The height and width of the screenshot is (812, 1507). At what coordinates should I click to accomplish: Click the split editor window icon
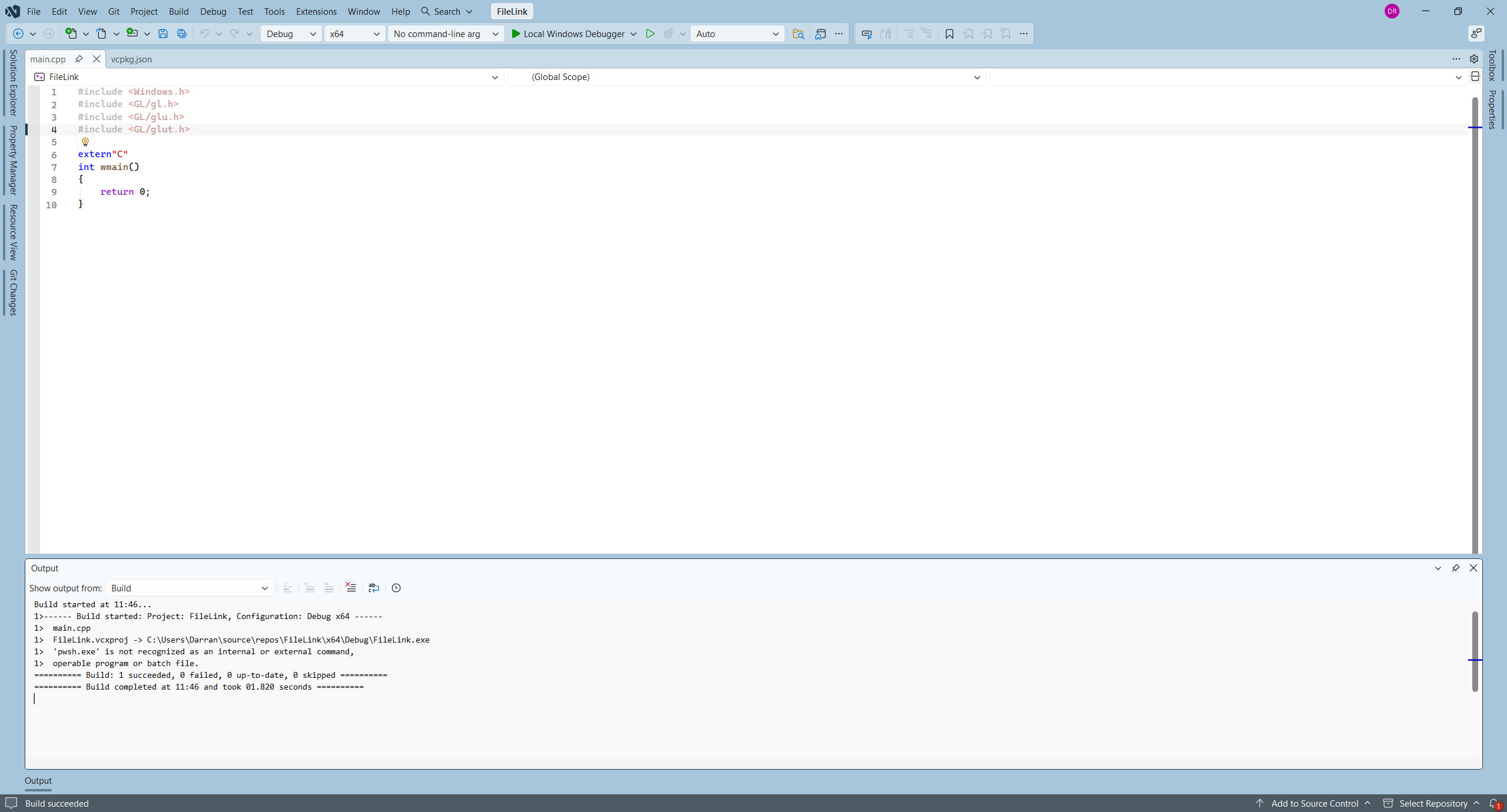pos(1475,76)
